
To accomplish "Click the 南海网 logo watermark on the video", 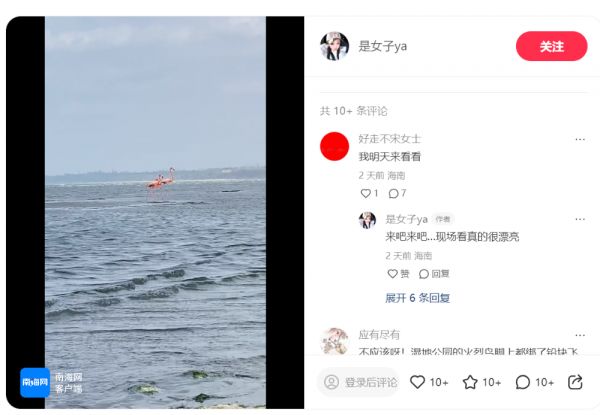I will tap(35, 382).
